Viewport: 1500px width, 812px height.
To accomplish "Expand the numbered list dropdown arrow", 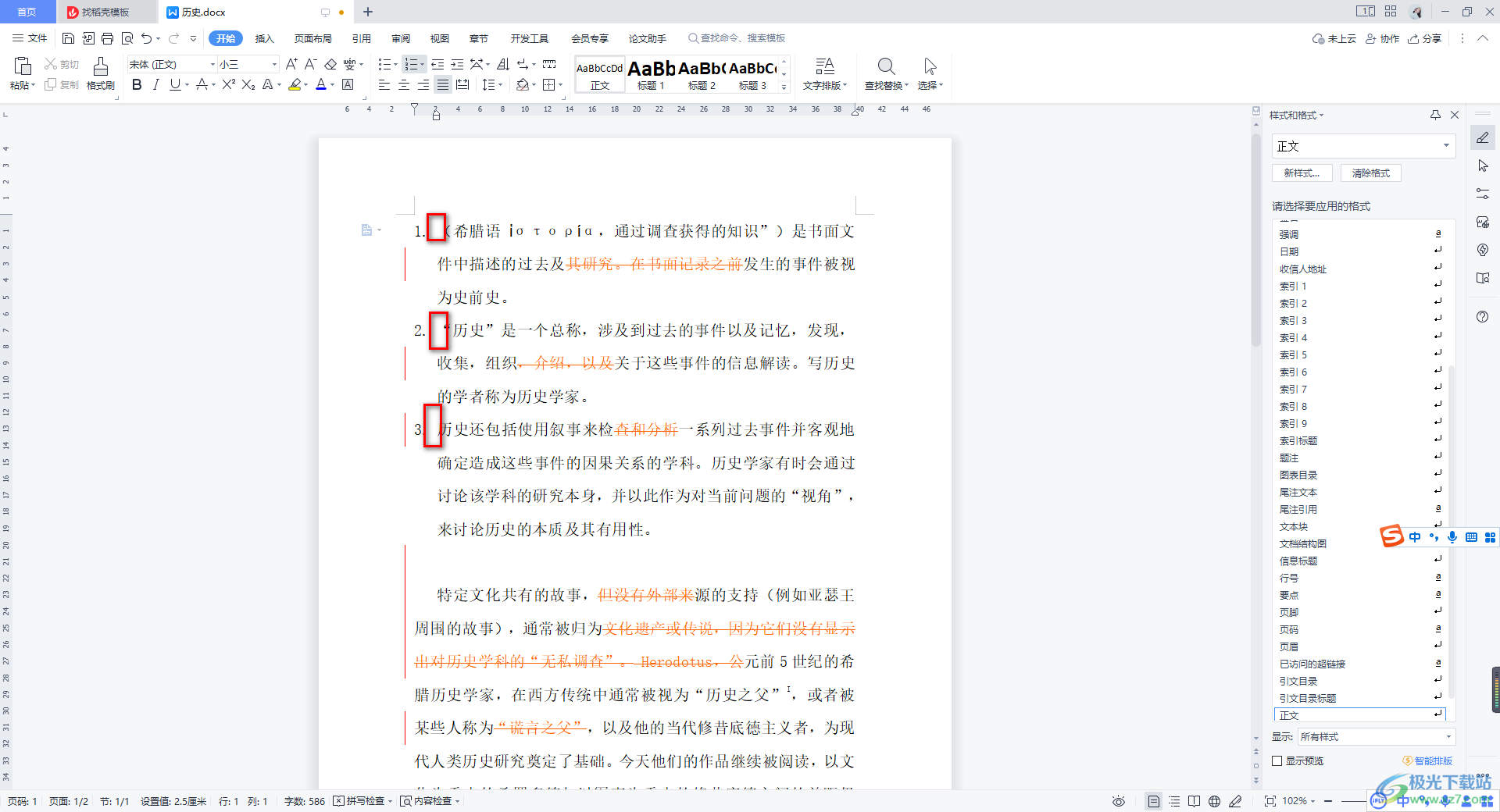I will coord(422,64).
